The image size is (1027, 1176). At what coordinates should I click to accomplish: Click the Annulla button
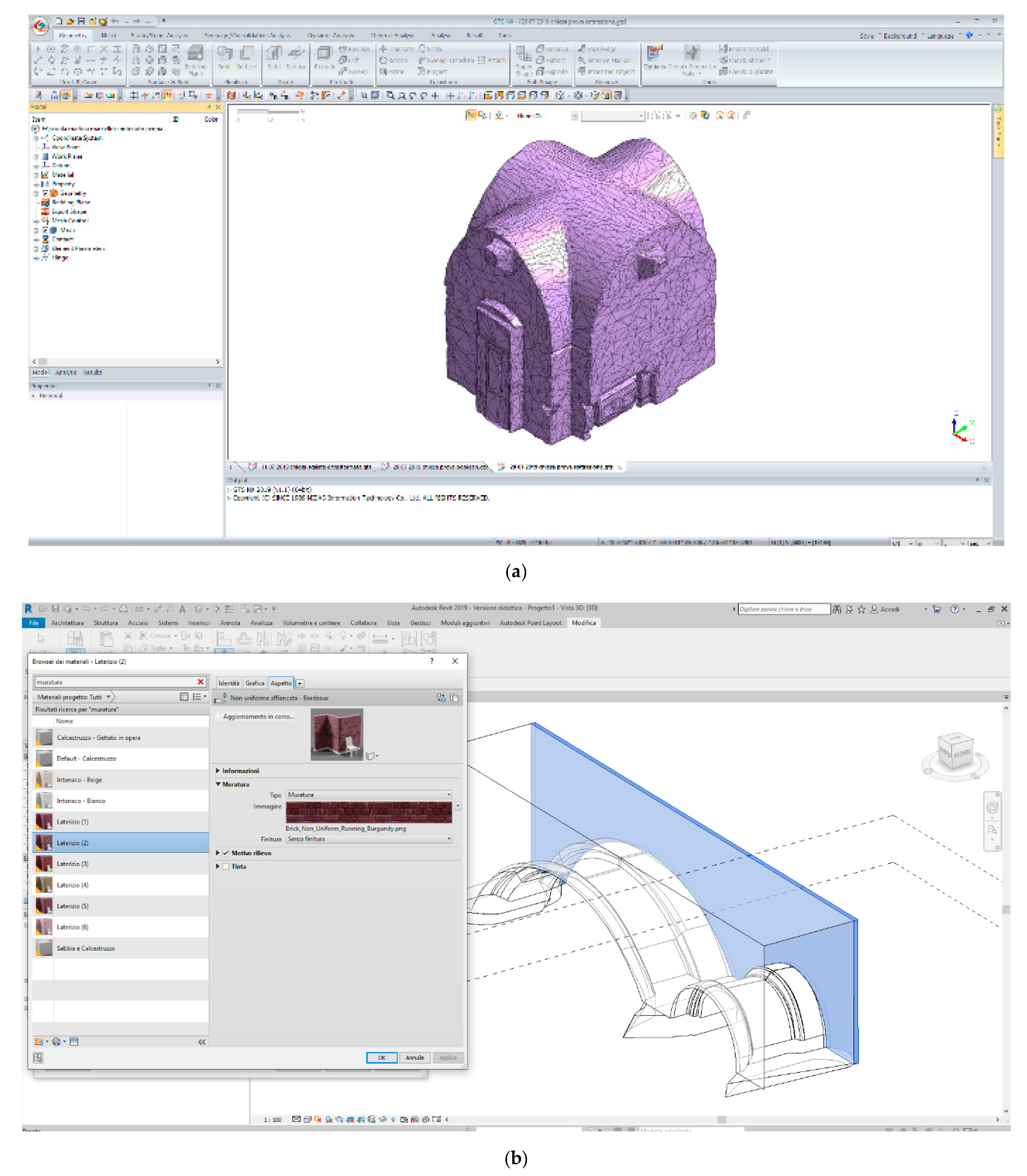click(415, 1057)
